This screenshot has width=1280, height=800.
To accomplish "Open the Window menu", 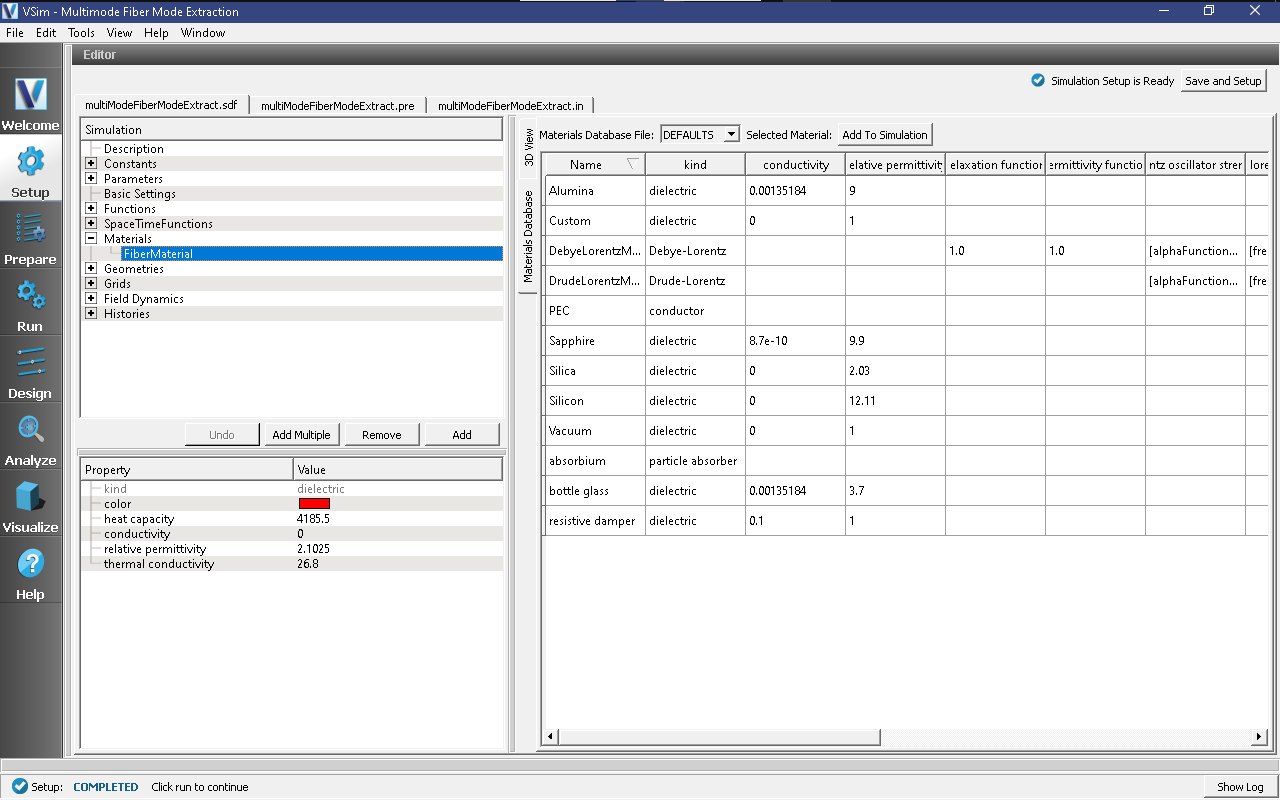I will (x=203, y=33).
